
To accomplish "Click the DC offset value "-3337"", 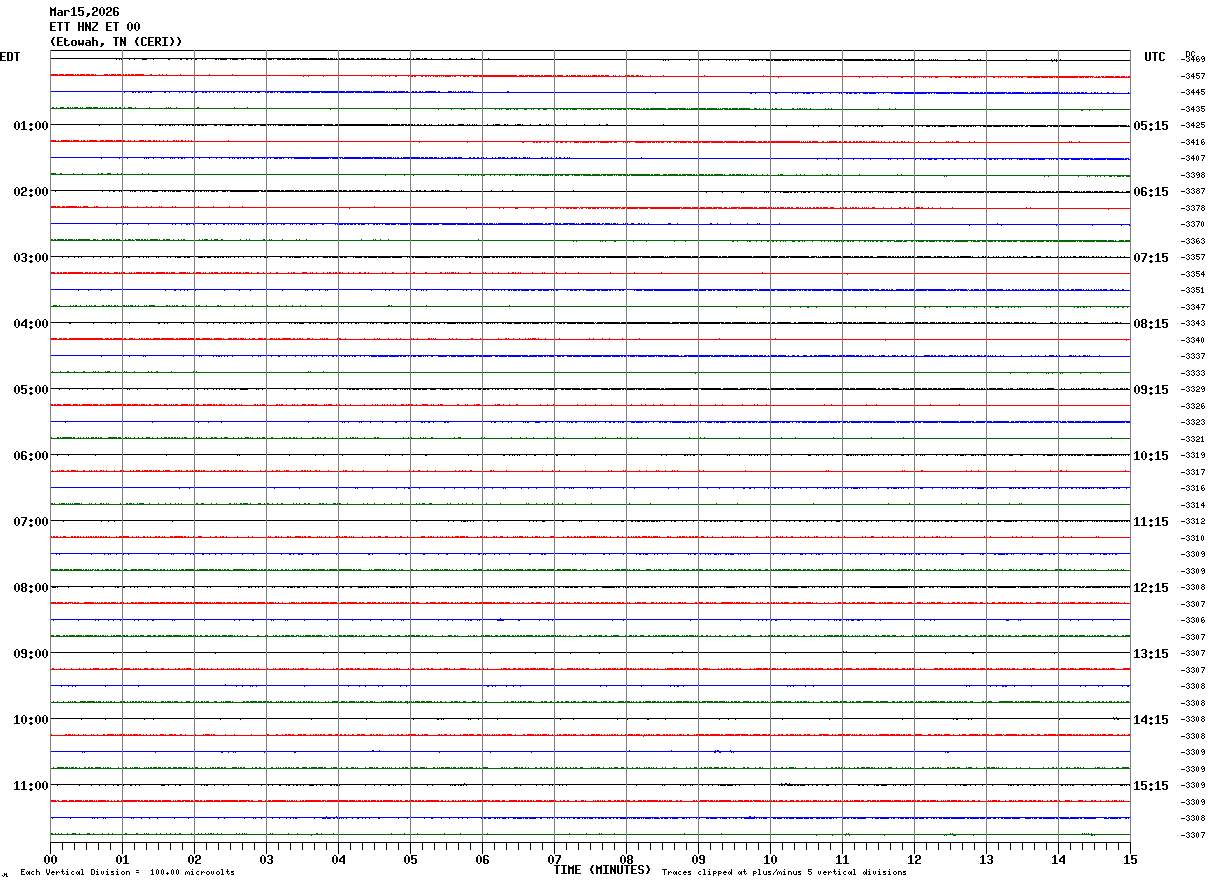I will (1192, 357).
